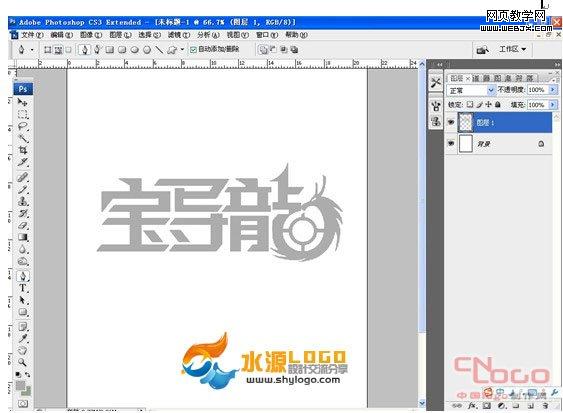Image resolution: width=563 pixels, height=413 pixels.
Task: Choose Fill Pixels mode in options bar
Action: tap(69, 50)
